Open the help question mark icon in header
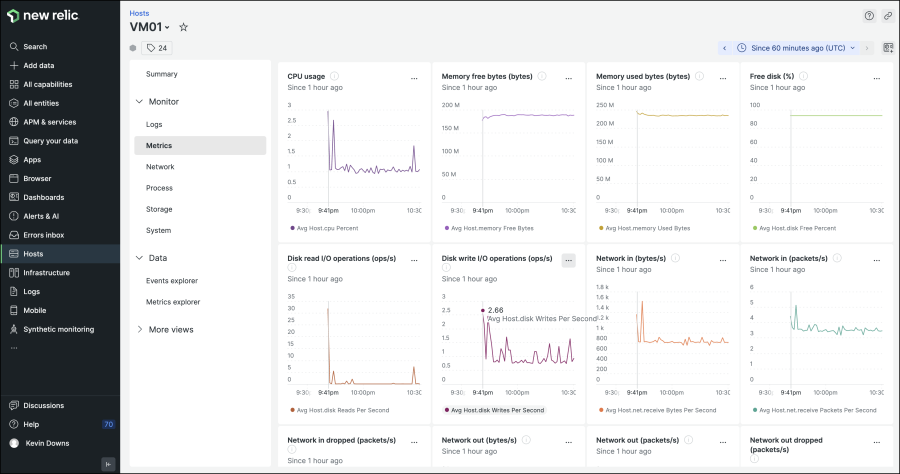Screen dimensions: 900x474 [x=869, y=16]
